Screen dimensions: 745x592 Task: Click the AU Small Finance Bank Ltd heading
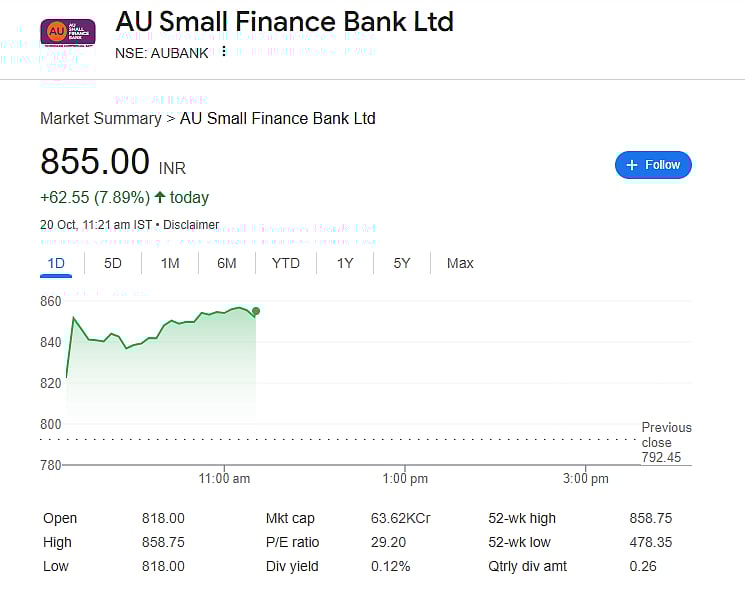[284, 21]
